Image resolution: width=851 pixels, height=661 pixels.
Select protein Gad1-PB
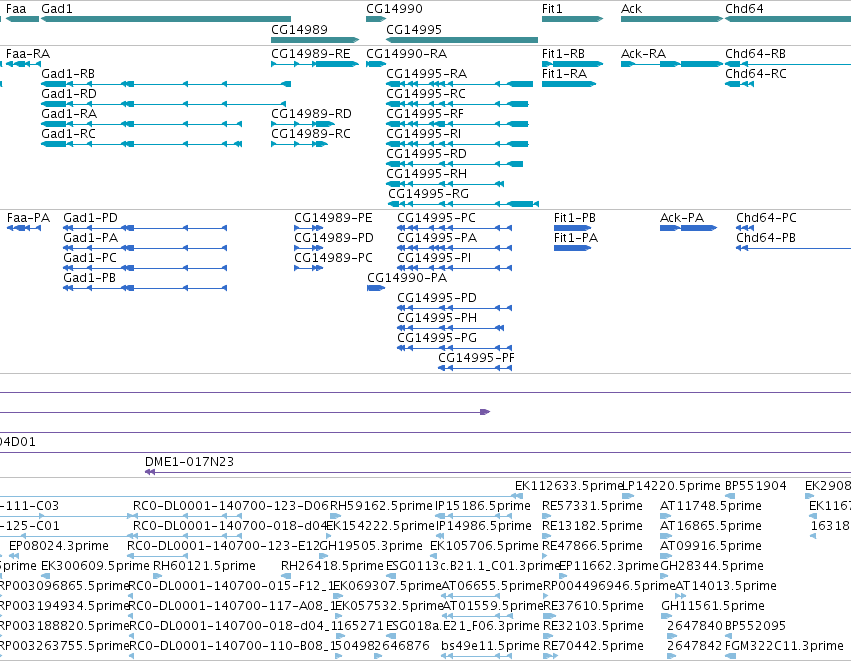[x=145, y=288]
